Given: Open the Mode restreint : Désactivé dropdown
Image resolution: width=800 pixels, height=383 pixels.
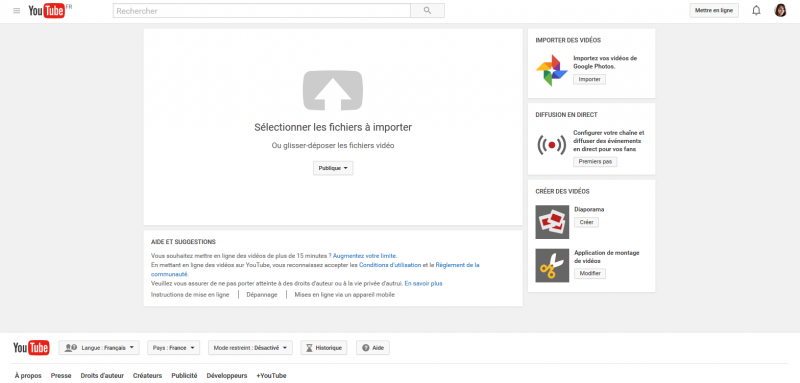Looking at the screenshot, I should (x=250, y=348).
